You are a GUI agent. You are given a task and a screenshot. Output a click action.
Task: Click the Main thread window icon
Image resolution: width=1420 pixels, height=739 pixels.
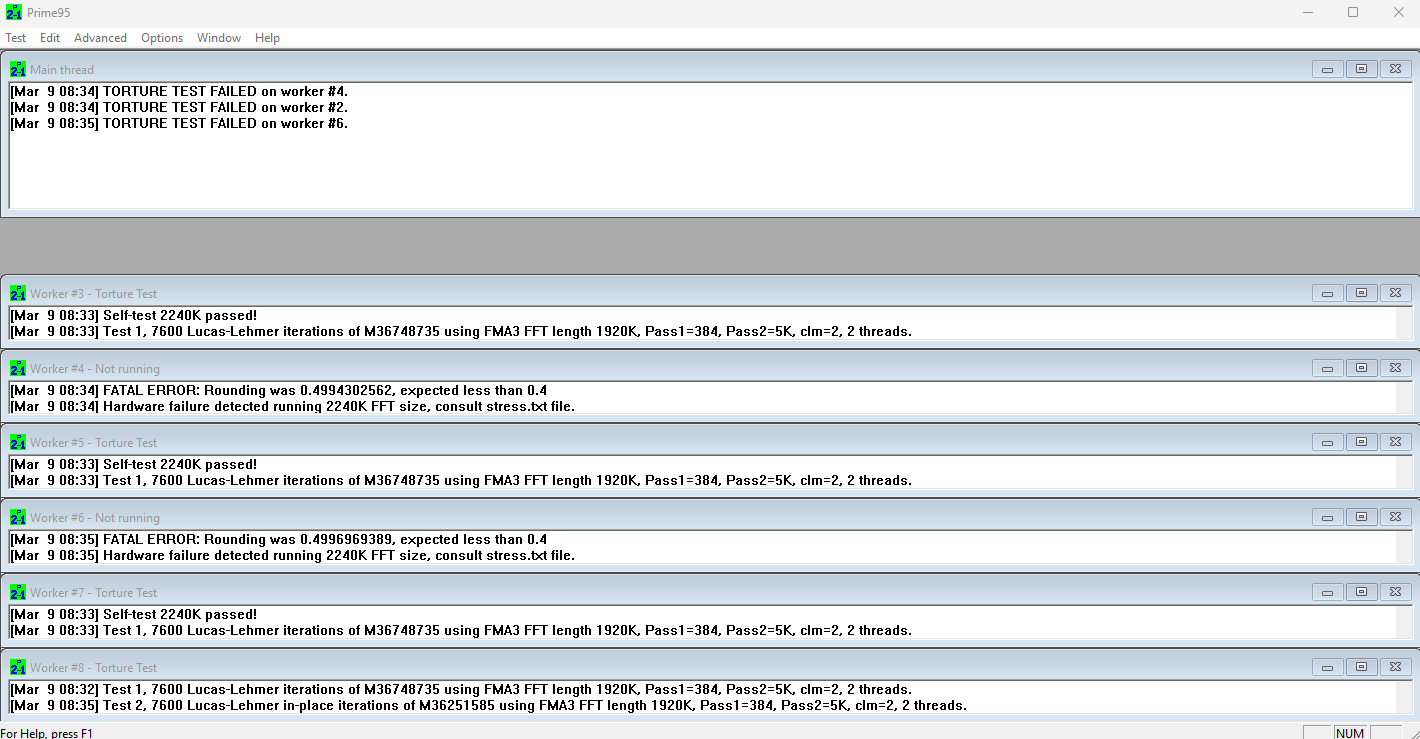[18, 69]
